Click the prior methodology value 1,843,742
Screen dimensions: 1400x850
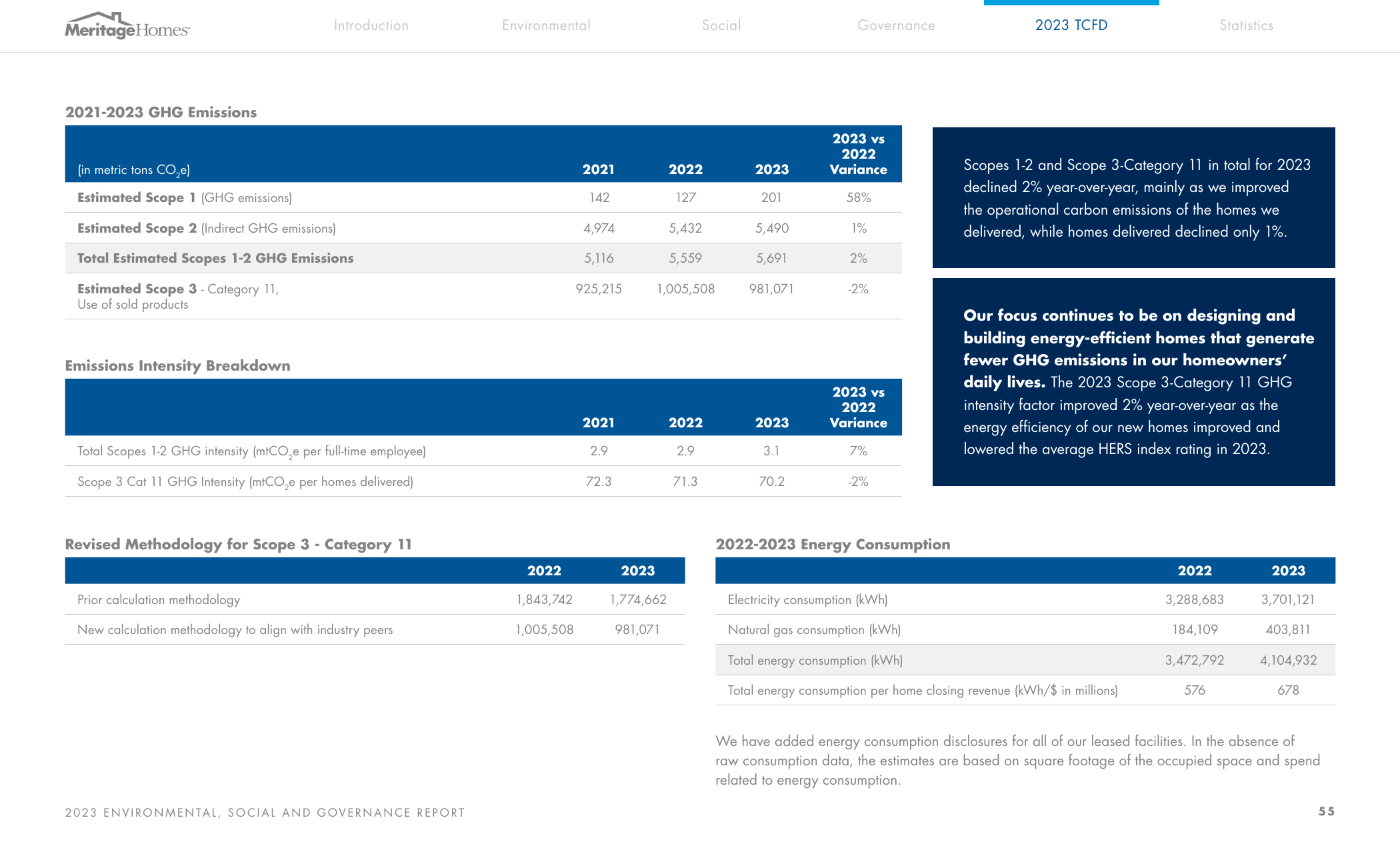click(x=544, y=599)
